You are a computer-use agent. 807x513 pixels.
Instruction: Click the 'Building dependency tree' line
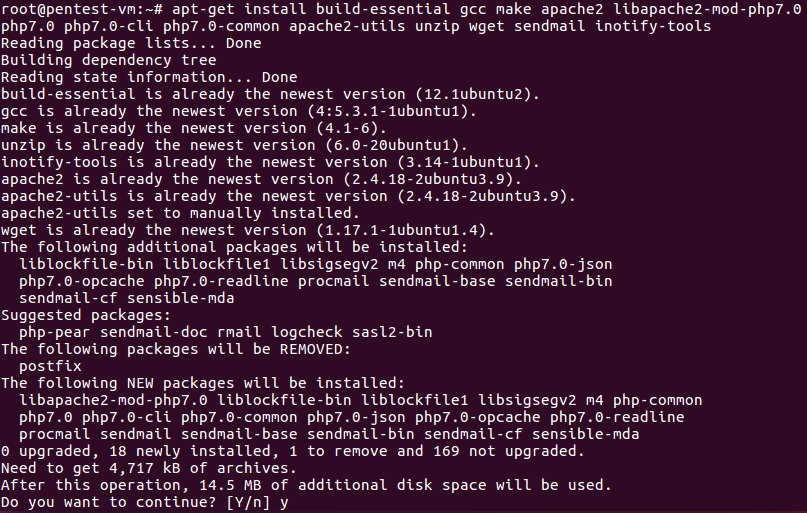click(109, 60)
